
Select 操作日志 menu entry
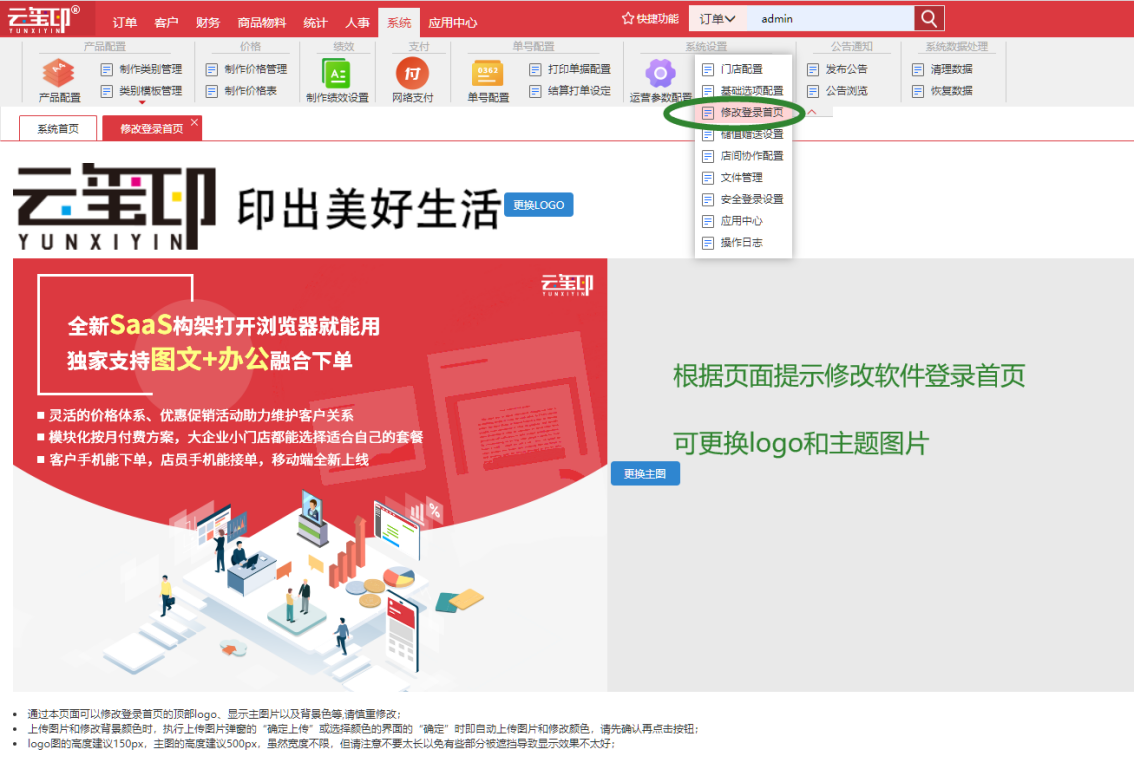tap(743, 243)
